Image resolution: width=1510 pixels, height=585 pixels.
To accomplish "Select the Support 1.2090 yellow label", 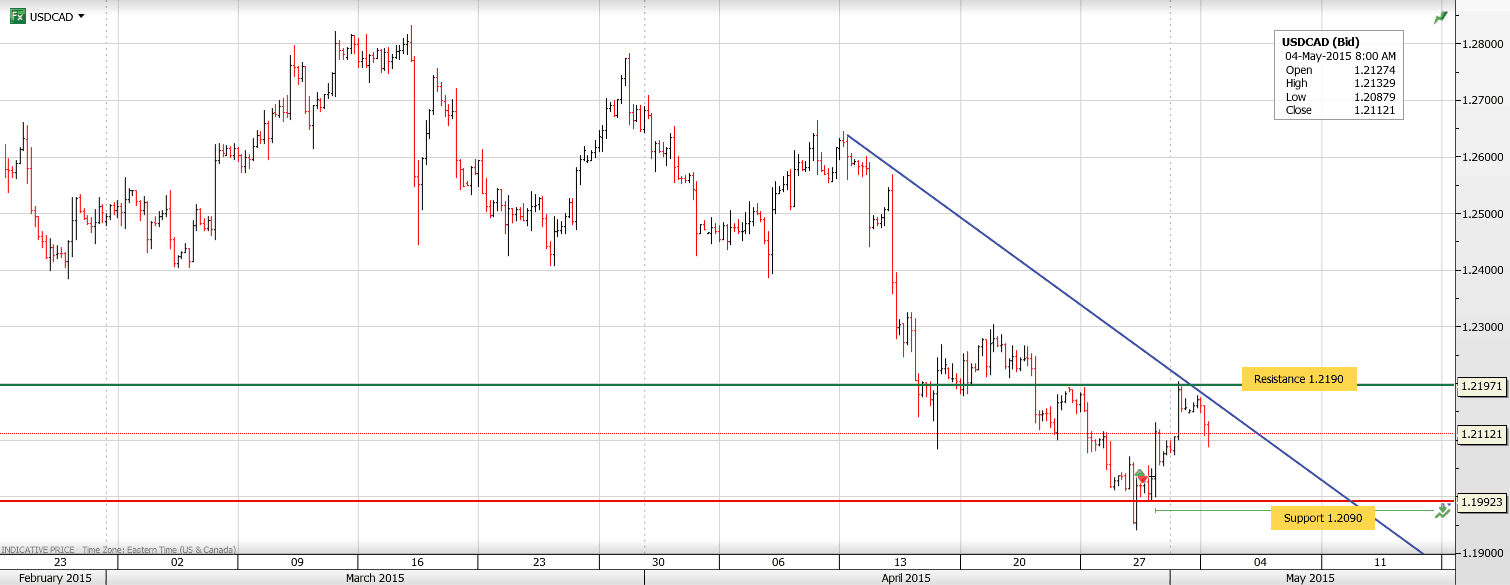I will [1322, 518].
